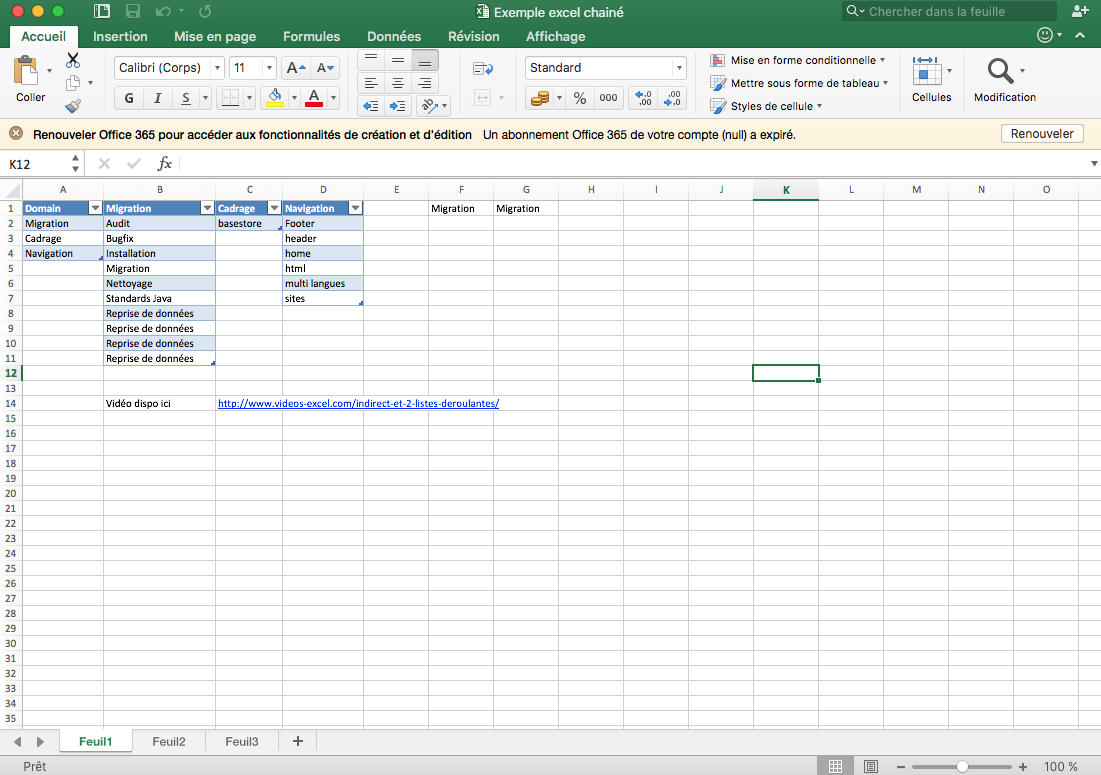The image size is (1101, 775).
Task: Toggle underline S formatting
Action: (x=185, y=98)
